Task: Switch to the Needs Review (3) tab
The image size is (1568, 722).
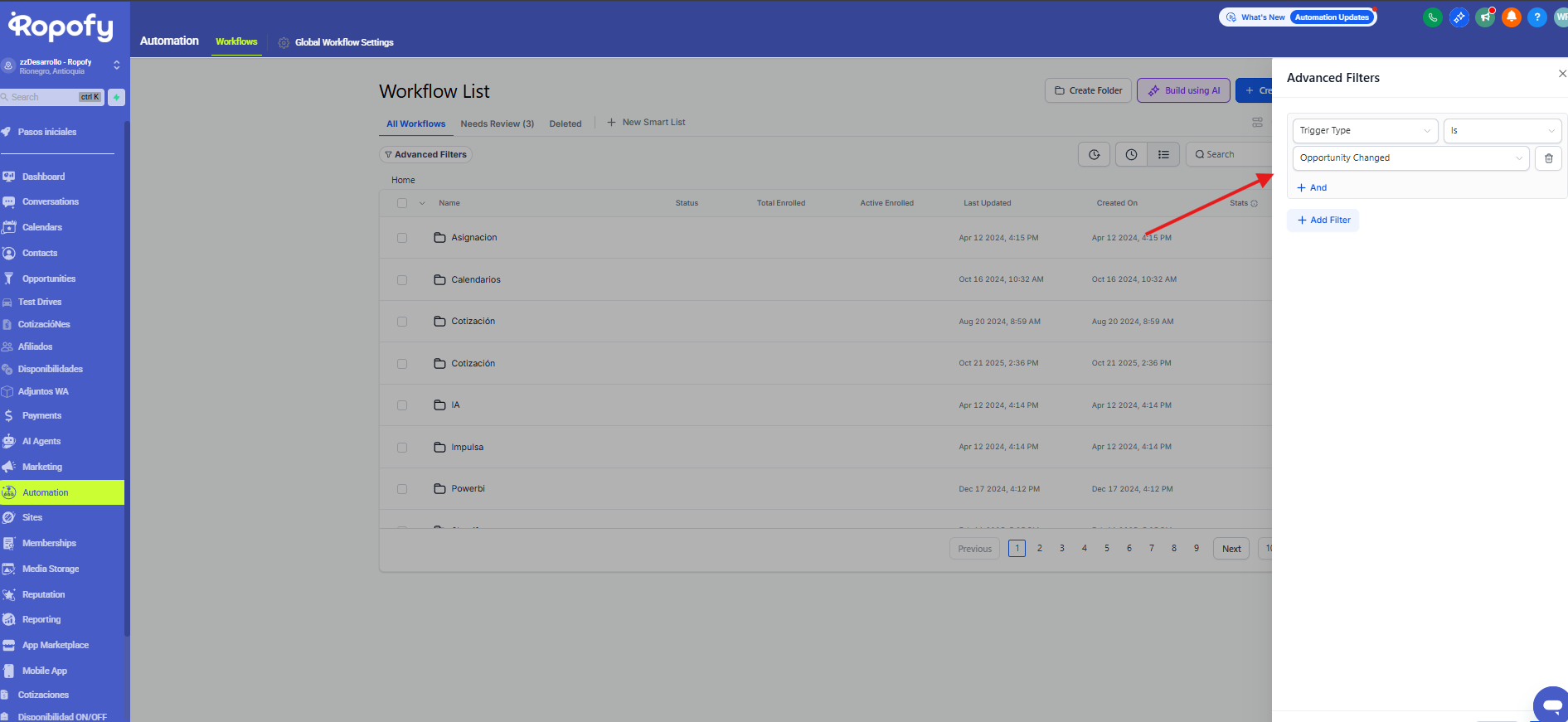Action: pyautogui.click(x=497, y=124)
